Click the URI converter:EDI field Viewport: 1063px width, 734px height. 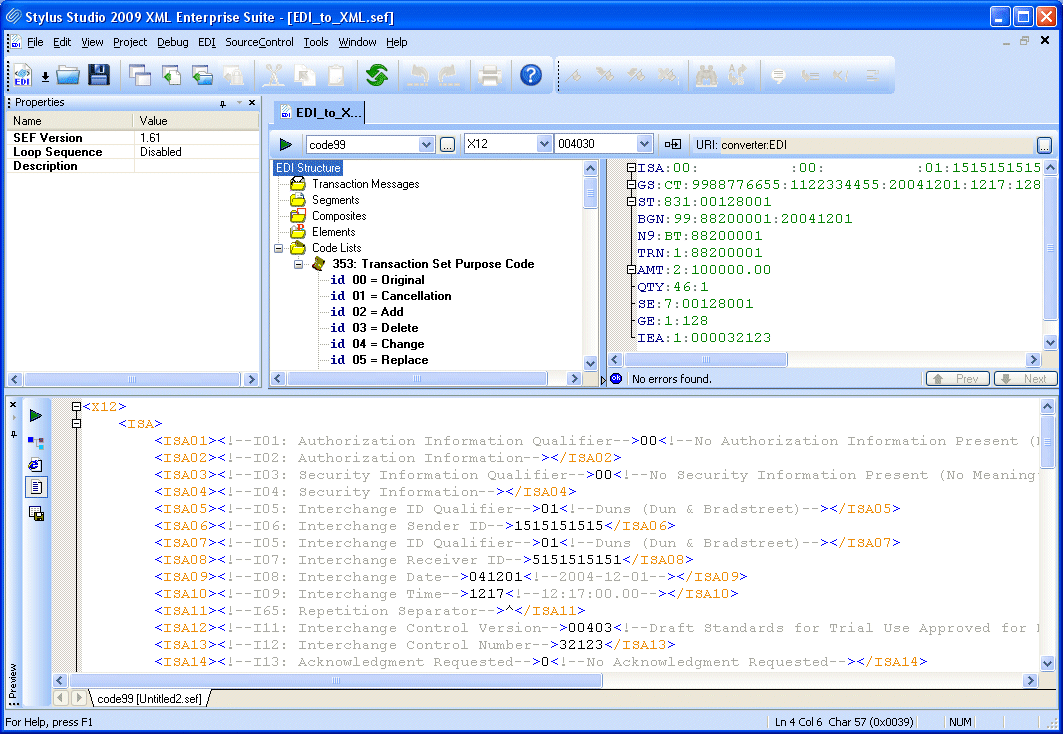876,144
